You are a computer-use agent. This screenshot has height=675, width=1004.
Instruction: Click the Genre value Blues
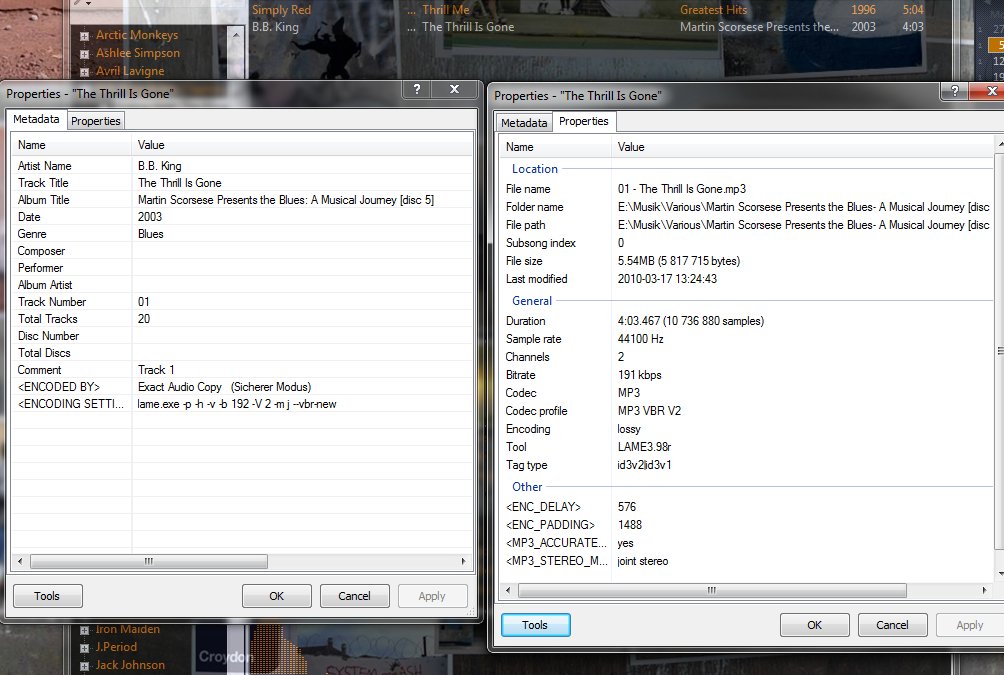click(x=150, y=234)
